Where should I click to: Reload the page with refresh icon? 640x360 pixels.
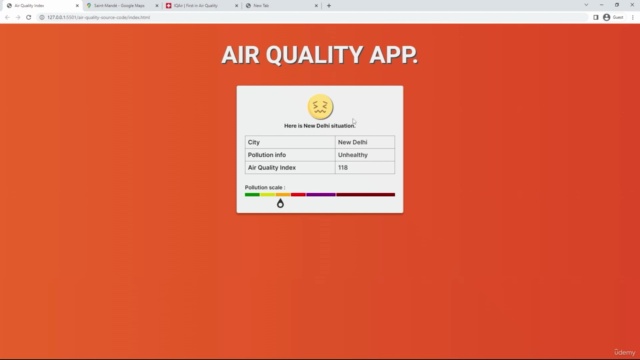(x=29, y=17)
